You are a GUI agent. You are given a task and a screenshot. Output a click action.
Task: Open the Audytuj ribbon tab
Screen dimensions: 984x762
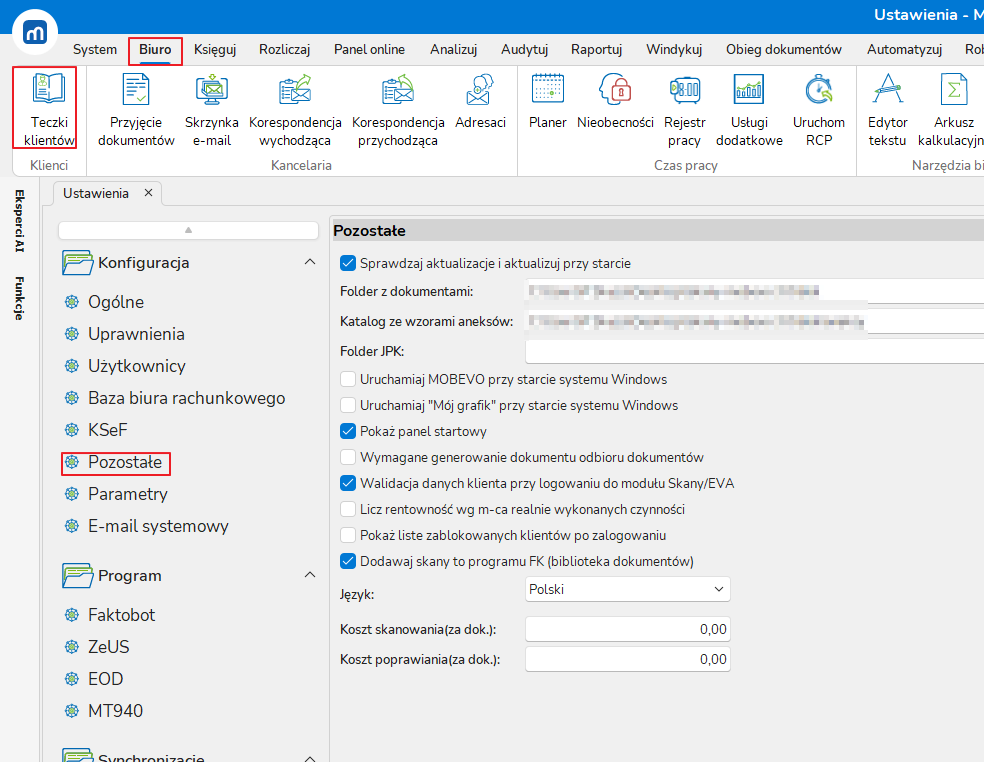(524, 50)
